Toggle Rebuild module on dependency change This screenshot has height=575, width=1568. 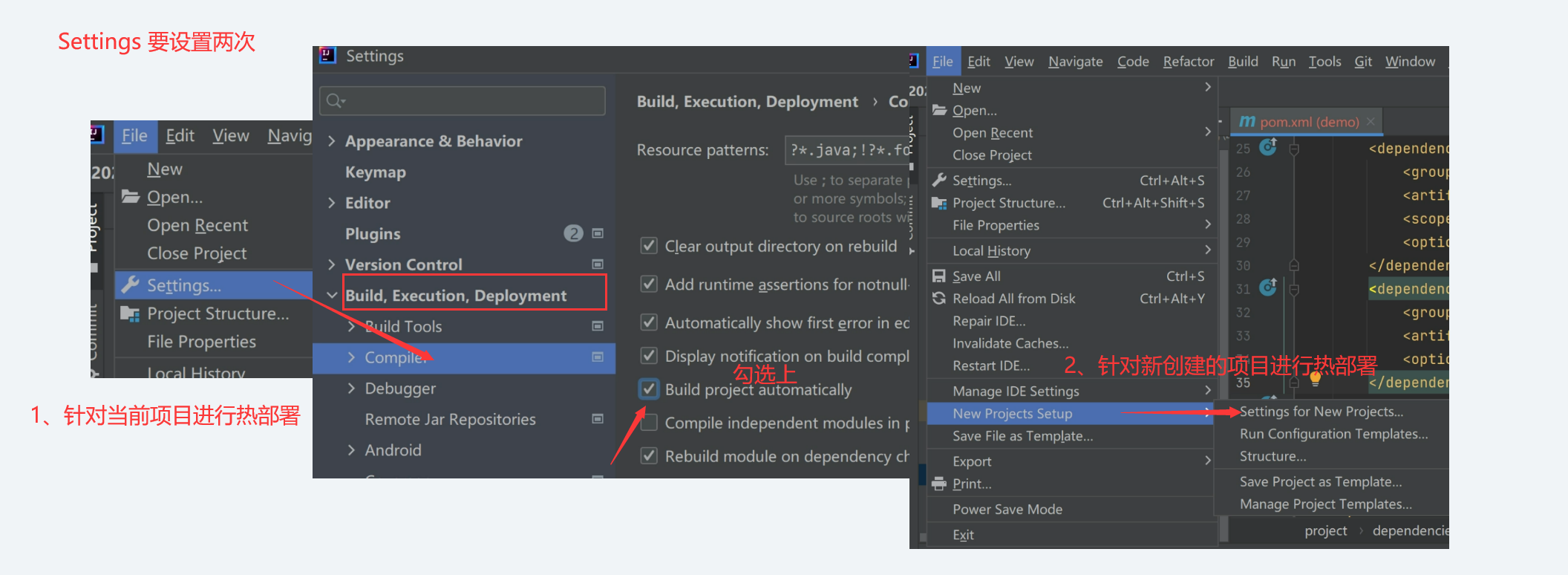click(x=649, y=456)
